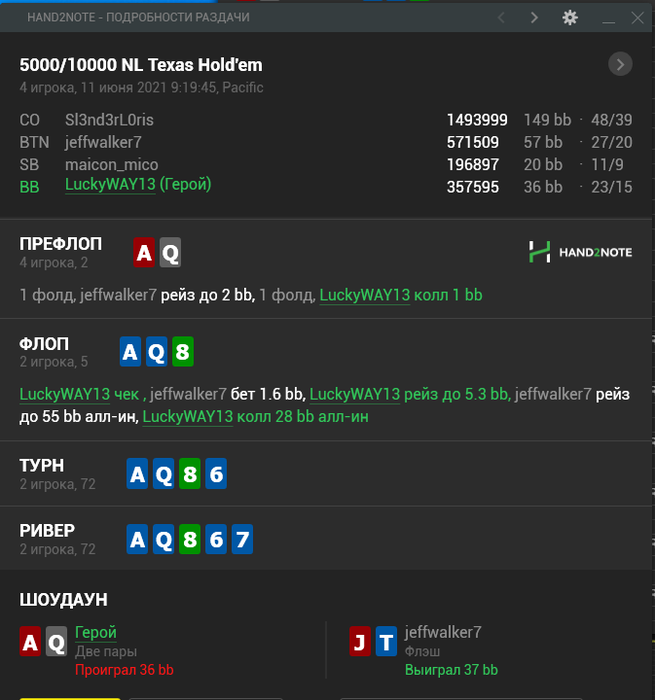Select player jeffwalker7 in the BTN row

(x=103, y=142)
